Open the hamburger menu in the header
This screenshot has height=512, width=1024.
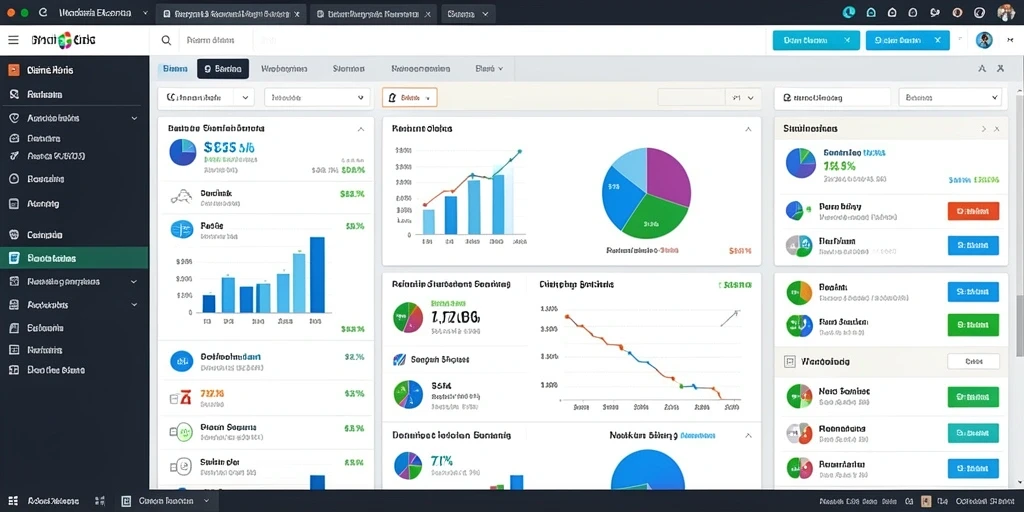click(x=13, y=40)
